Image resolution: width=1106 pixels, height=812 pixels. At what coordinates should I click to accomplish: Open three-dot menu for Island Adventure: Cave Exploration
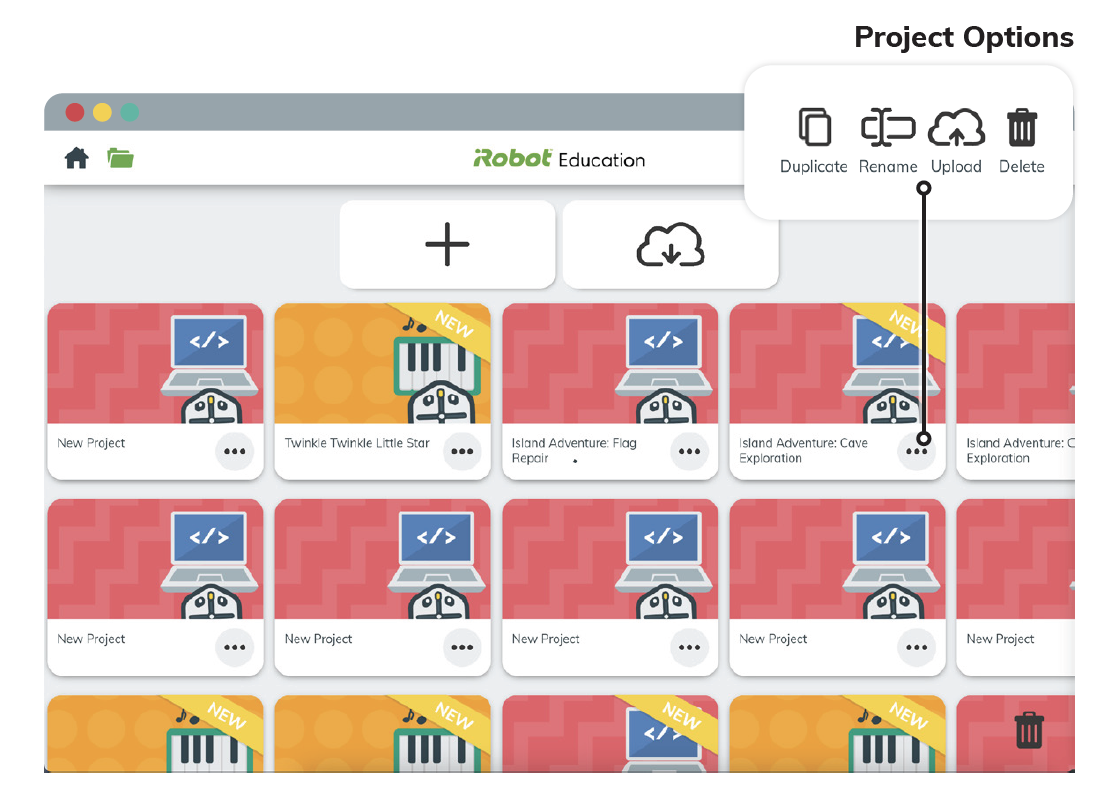click(916, 452)
